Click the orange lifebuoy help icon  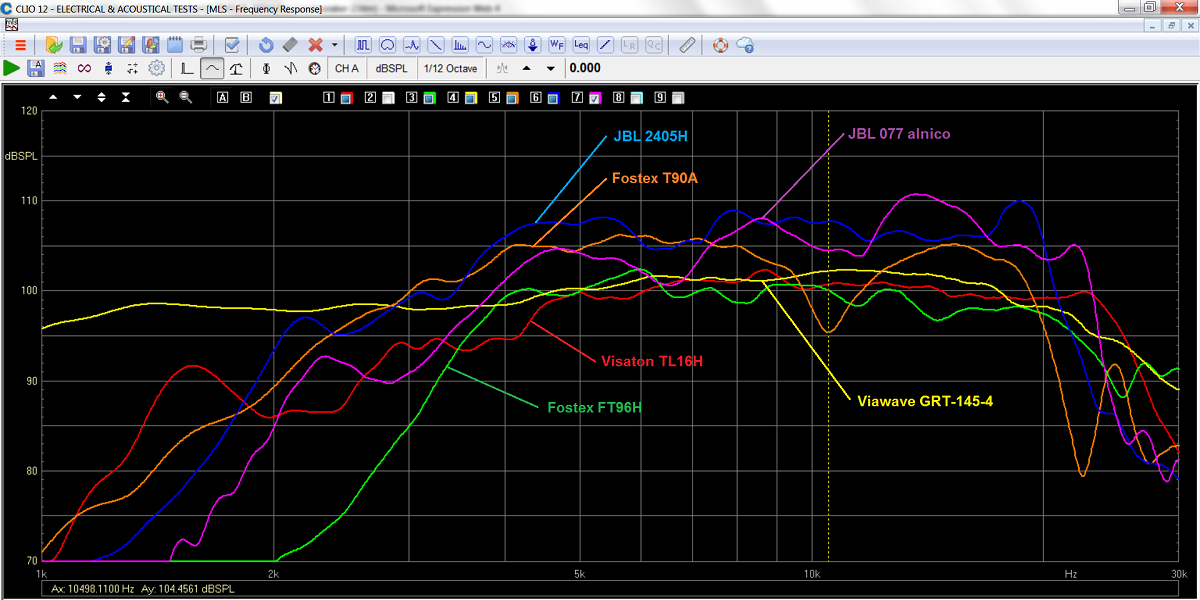(720, 45)
